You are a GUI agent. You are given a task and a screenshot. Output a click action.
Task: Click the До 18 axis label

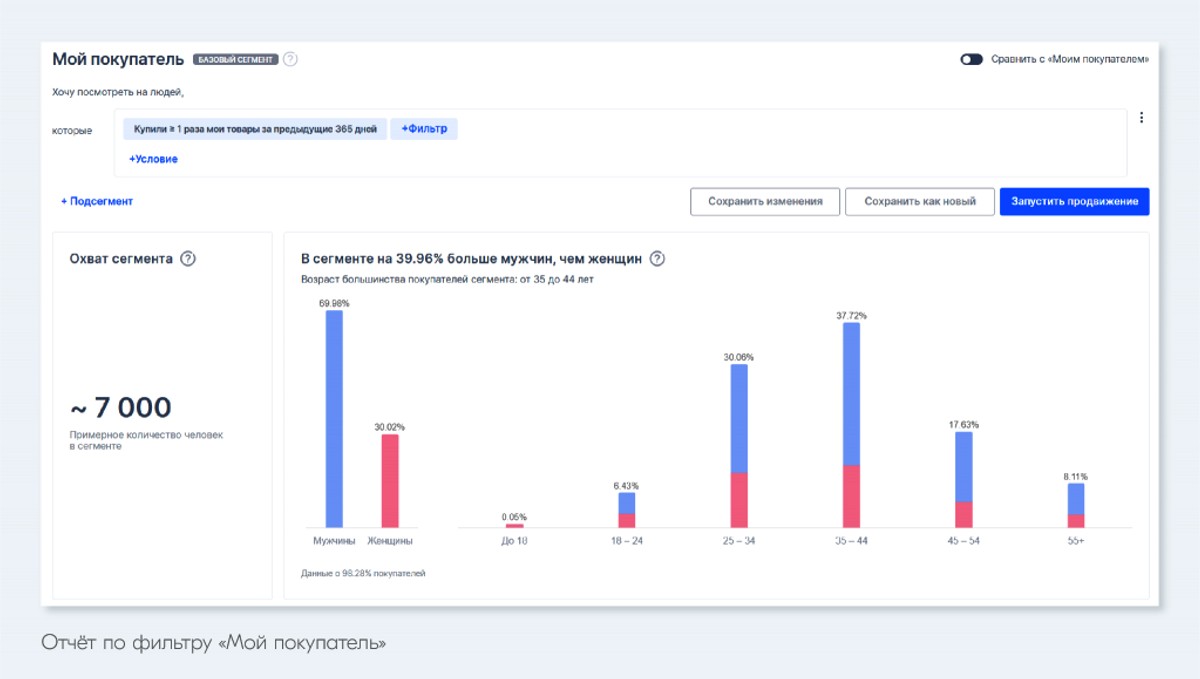pyautogui.click(x=514, y=541)
